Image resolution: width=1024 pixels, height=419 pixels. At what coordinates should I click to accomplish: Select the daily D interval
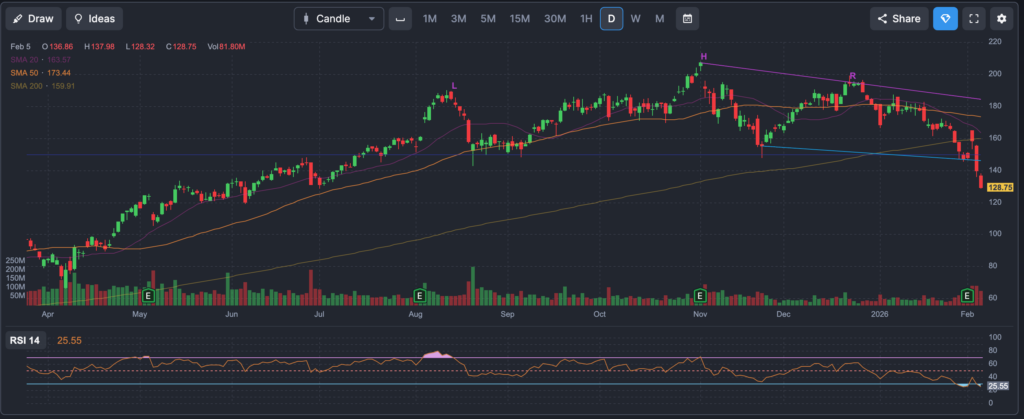coord(611,18)
